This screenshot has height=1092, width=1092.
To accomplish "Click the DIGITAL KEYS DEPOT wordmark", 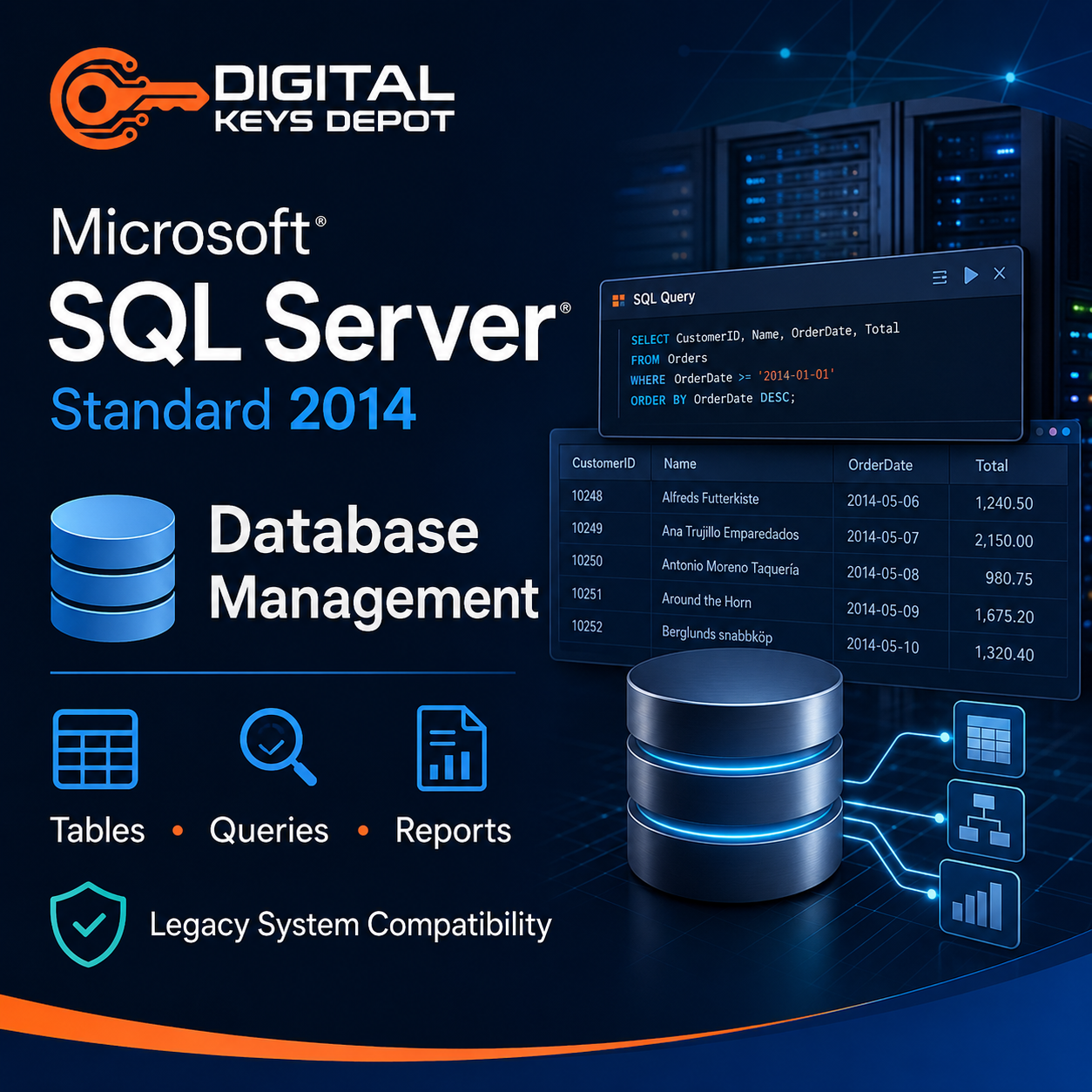I will [334, 98].
